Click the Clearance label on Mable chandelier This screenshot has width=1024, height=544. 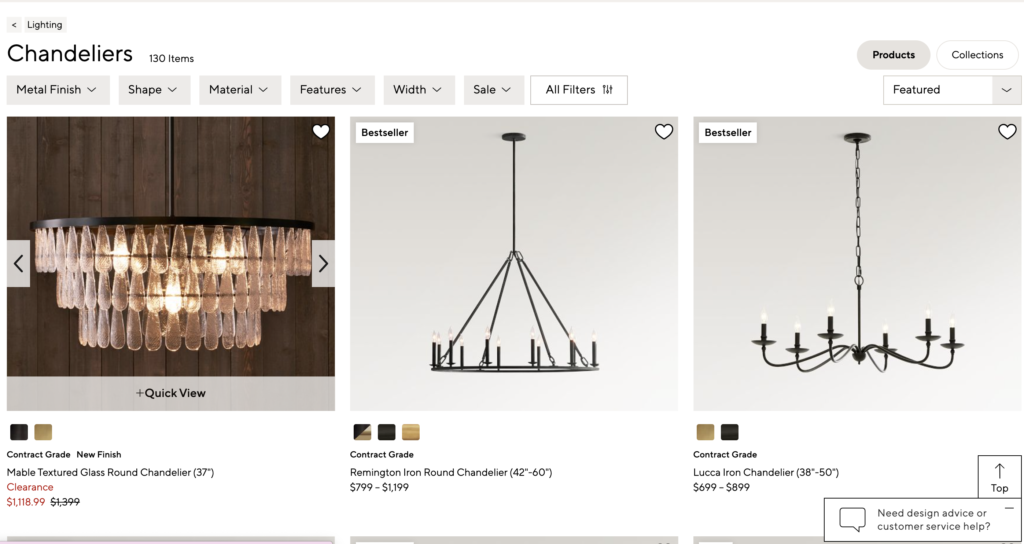tap(30, 487)
